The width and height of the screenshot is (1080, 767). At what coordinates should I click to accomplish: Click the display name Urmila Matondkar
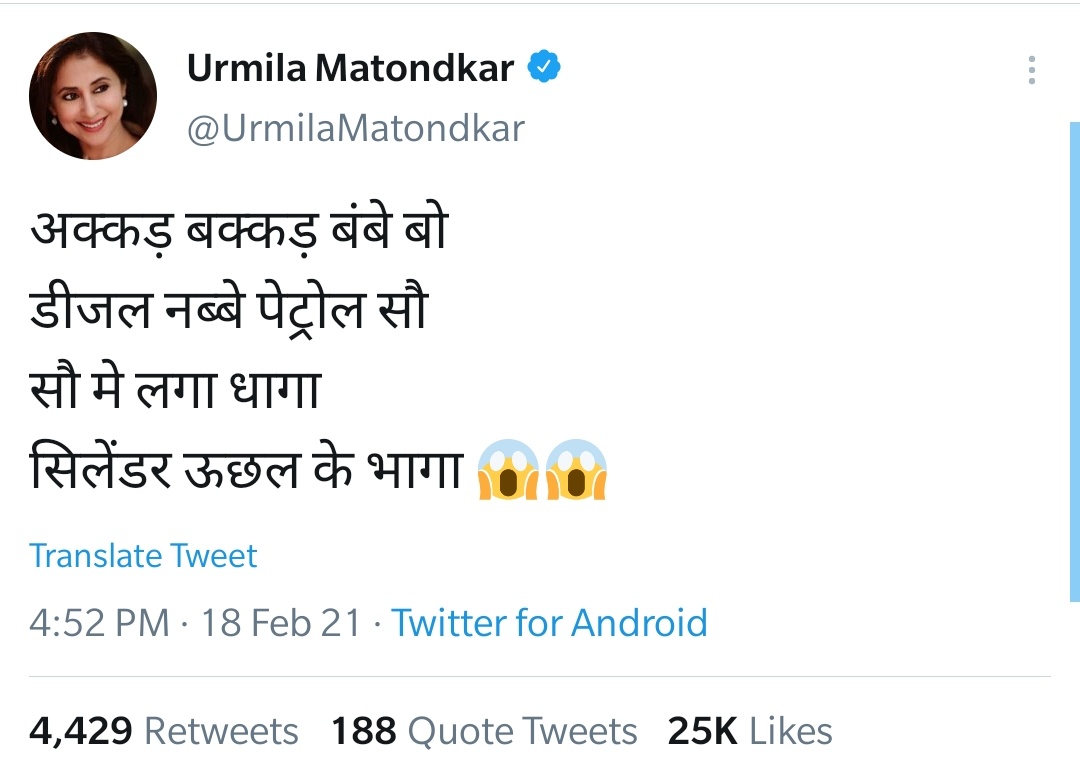350,68
